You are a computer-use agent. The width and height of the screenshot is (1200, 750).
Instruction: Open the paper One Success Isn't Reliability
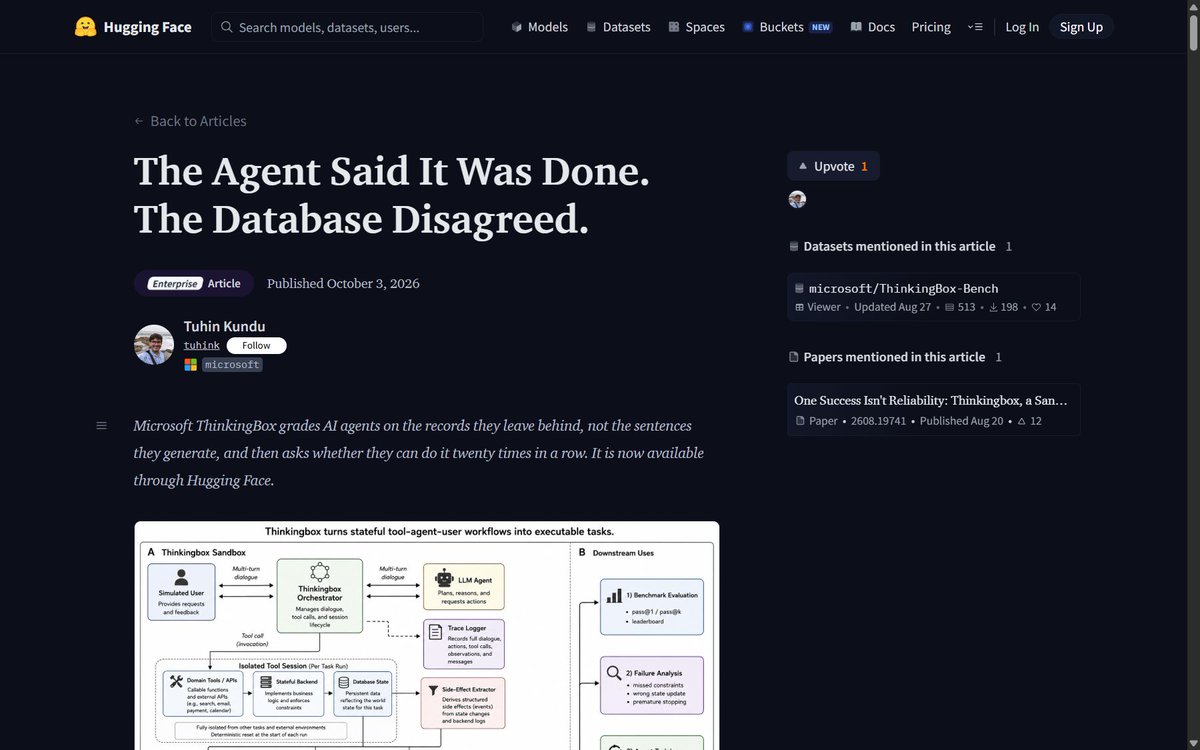tap(934, 410)
